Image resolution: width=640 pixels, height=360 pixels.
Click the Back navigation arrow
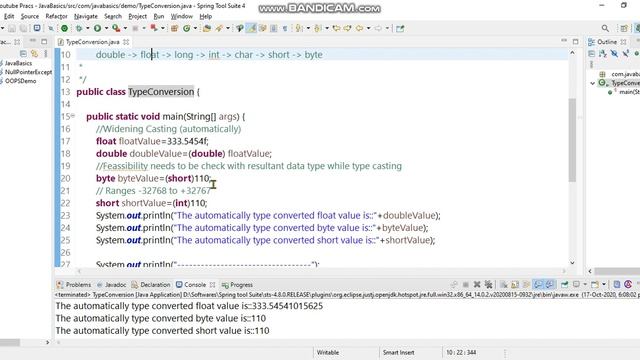pyautogui.click(x=360, y=28)
